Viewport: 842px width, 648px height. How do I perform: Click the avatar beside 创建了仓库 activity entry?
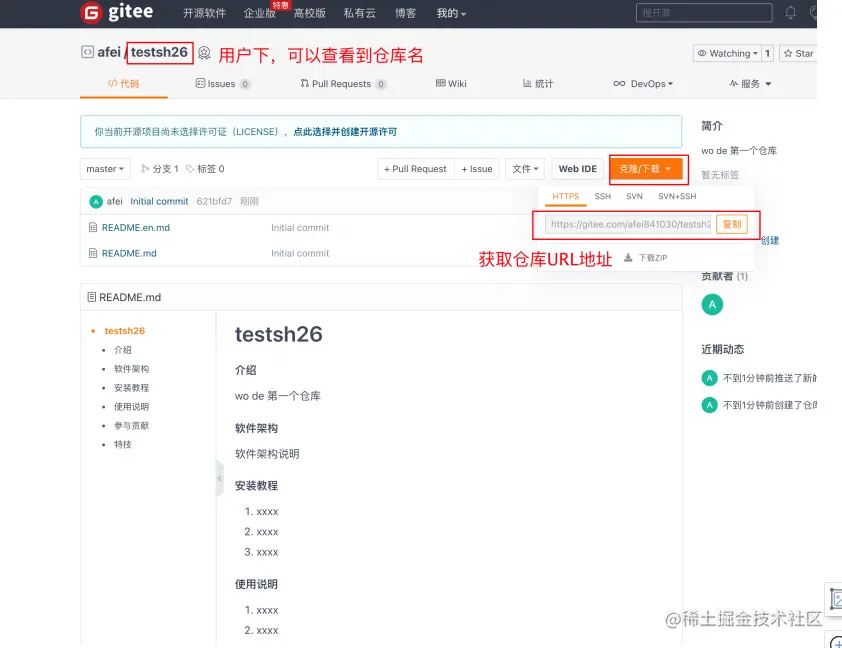pyautogui.click(x=709, y=405)
